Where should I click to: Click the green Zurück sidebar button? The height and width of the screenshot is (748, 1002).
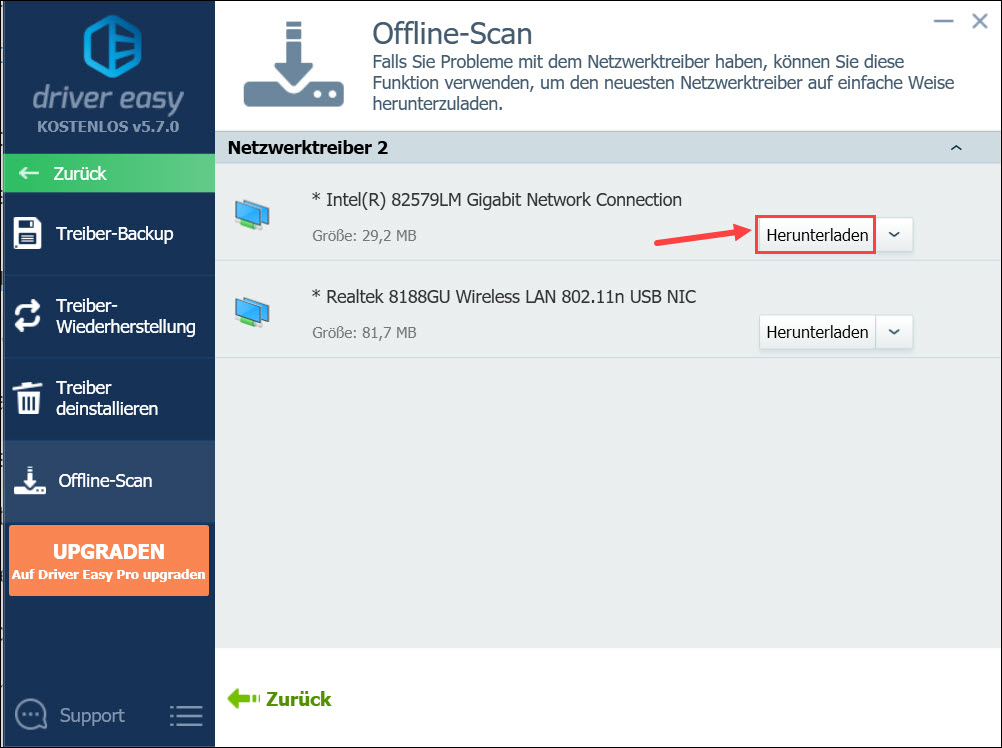pos(109,172)
